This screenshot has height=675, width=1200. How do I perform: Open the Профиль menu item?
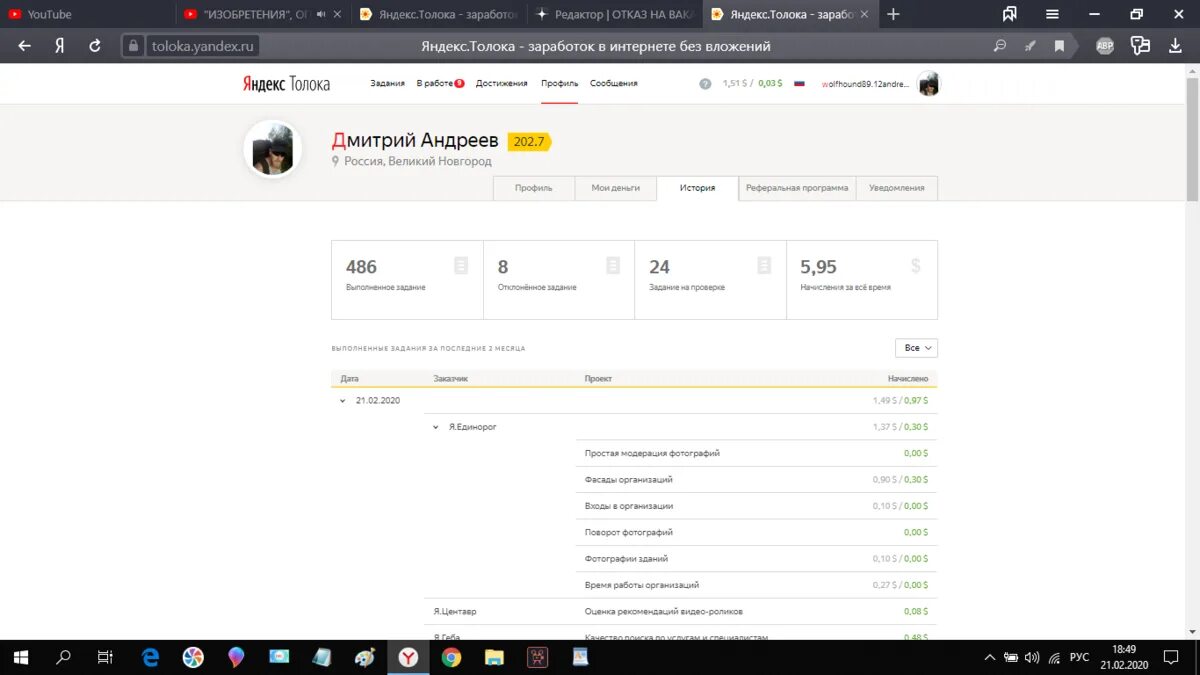click(559, 84)
